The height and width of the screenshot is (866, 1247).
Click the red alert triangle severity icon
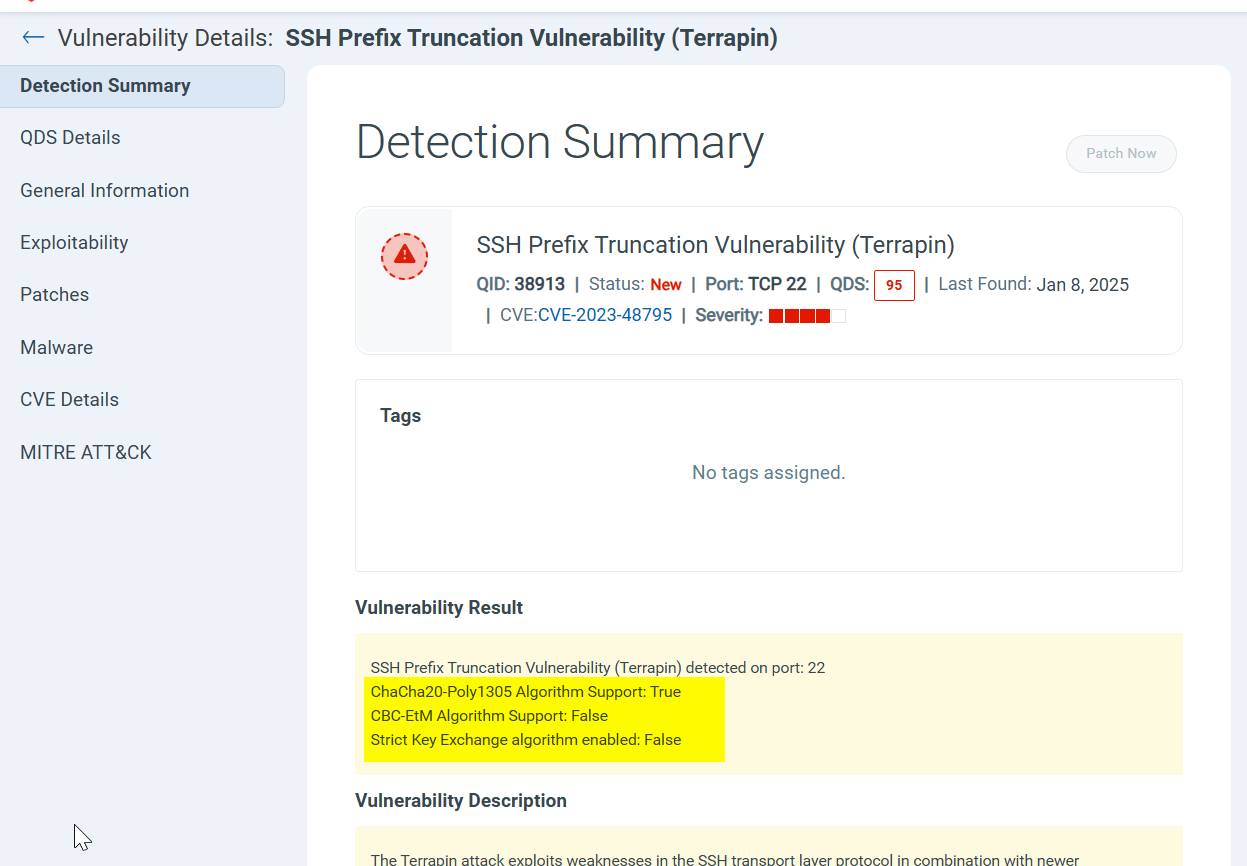[403, 256]
